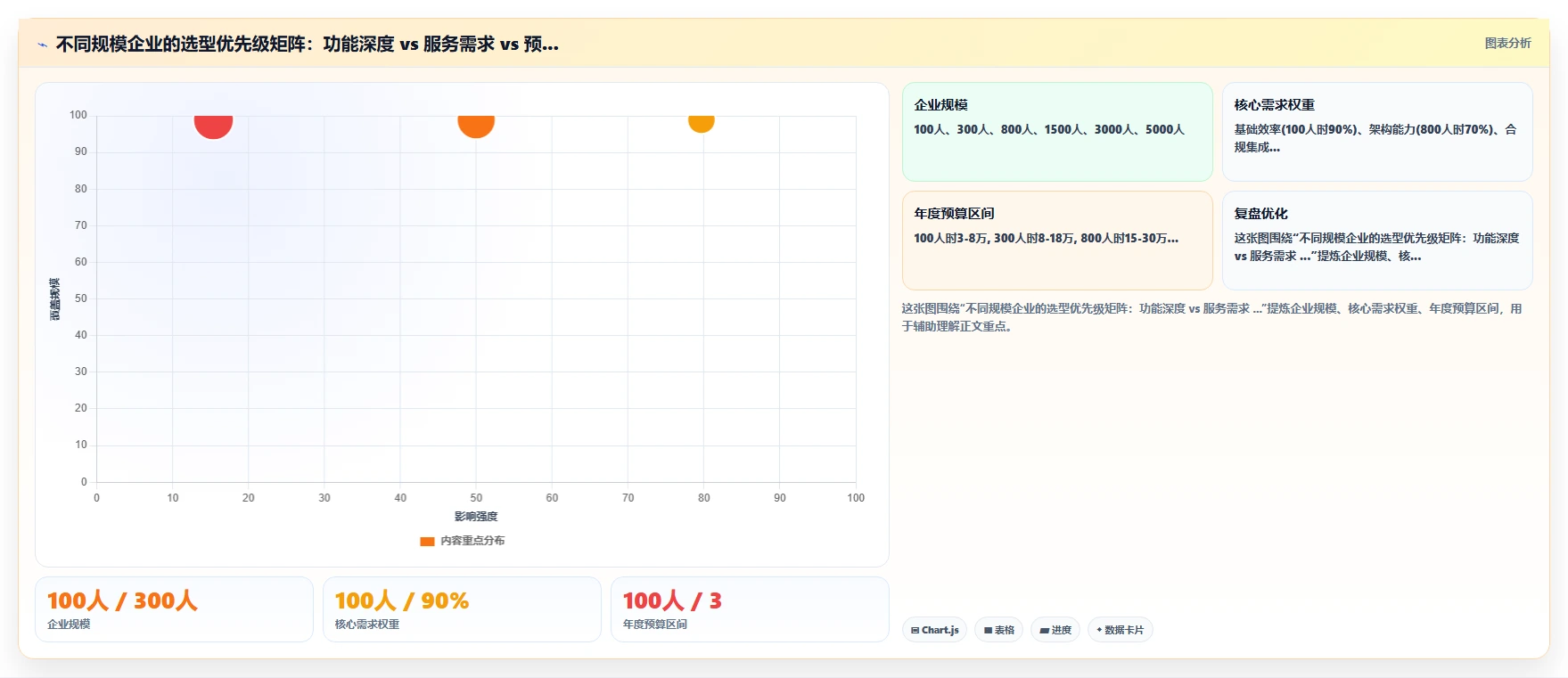The width and height of the screenshot is (1568, 678).
Task: Click the red bubble data point
Action: click(x=213, y=126)
